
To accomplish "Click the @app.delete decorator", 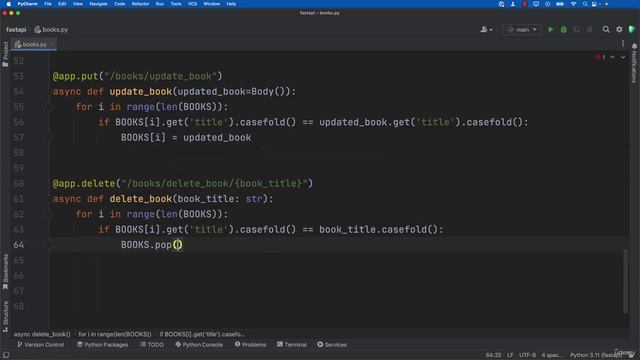I will [84, 184].
